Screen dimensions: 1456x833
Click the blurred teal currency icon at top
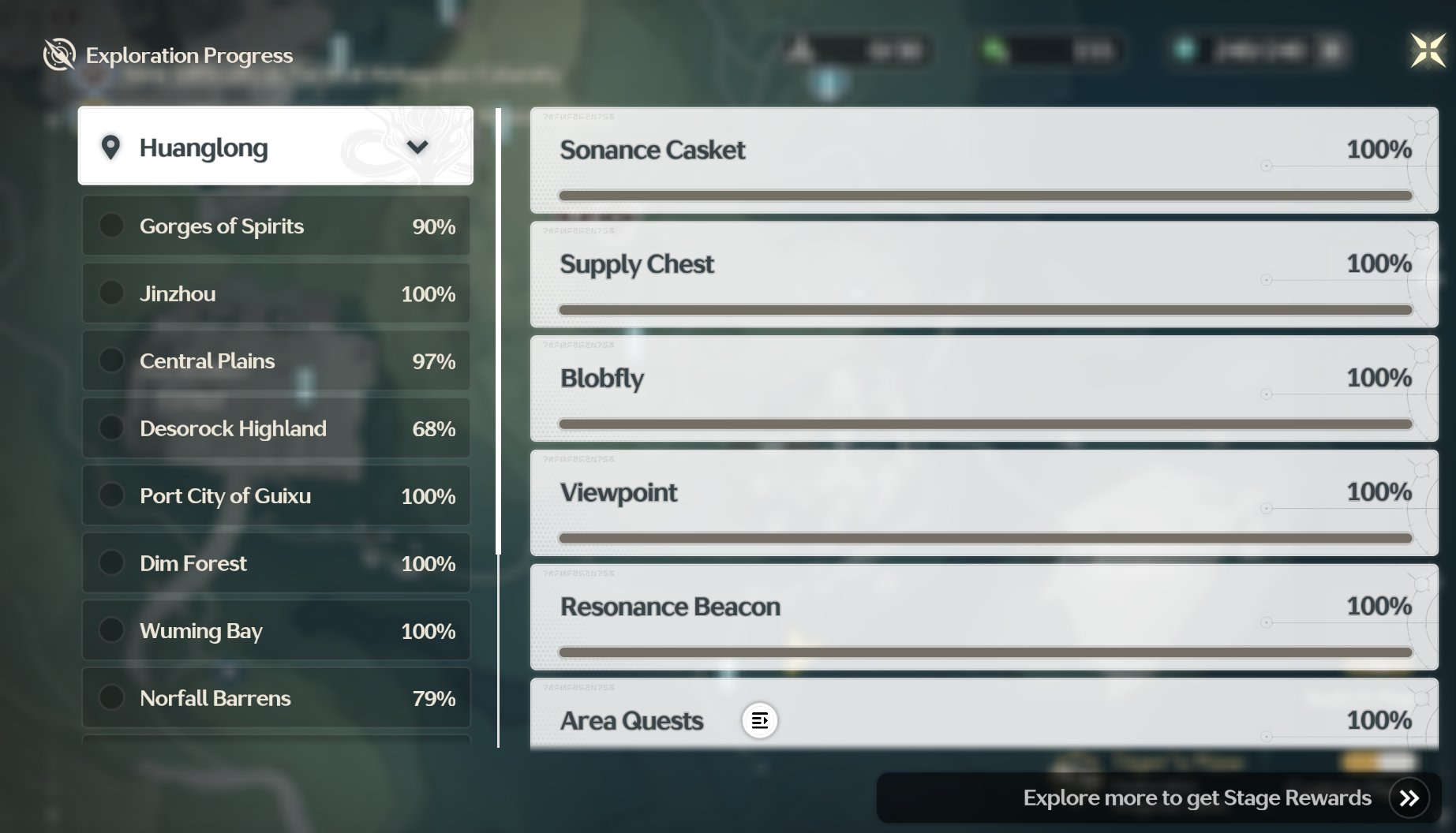1184,50
